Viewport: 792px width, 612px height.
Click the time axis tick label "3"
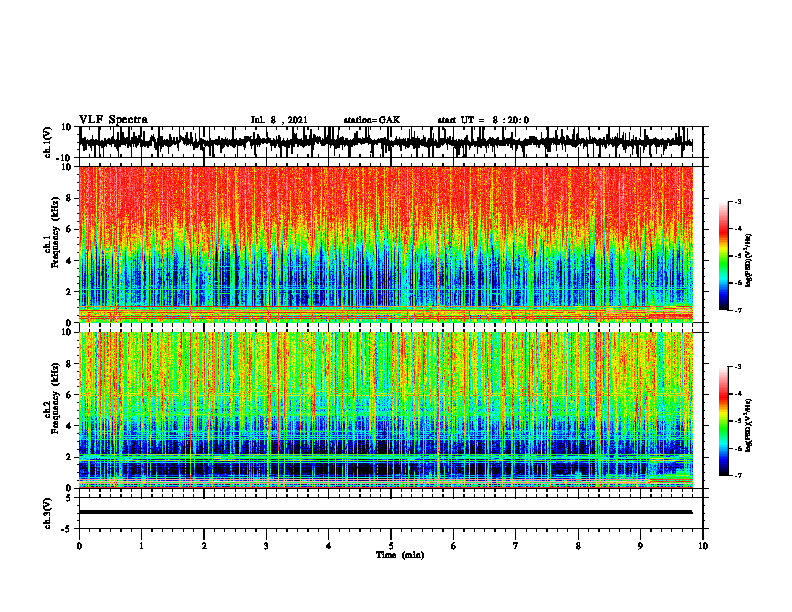click(266, 546)
